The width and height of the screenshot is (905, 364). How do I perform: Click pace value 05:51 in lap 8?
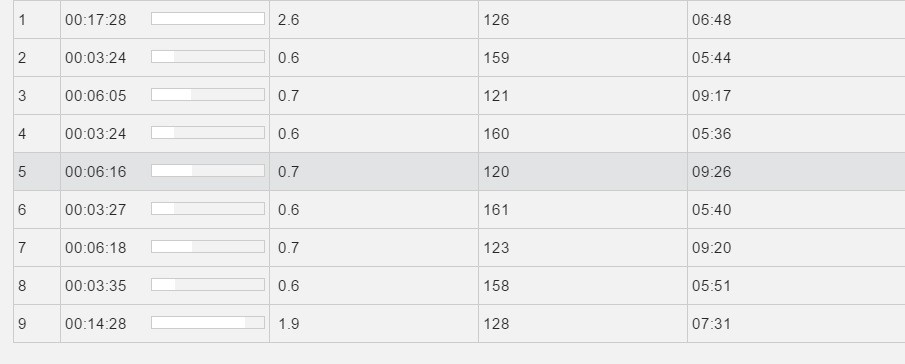712,286
